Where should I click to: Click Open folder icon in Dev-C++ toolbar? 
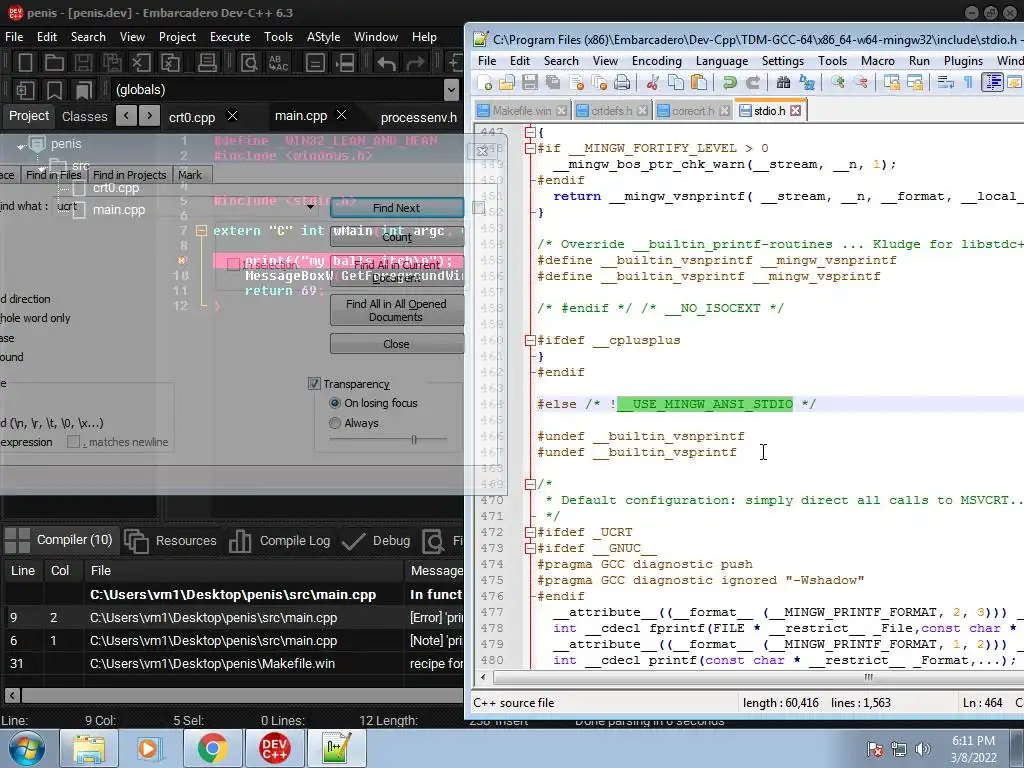[x=54, y=63]
